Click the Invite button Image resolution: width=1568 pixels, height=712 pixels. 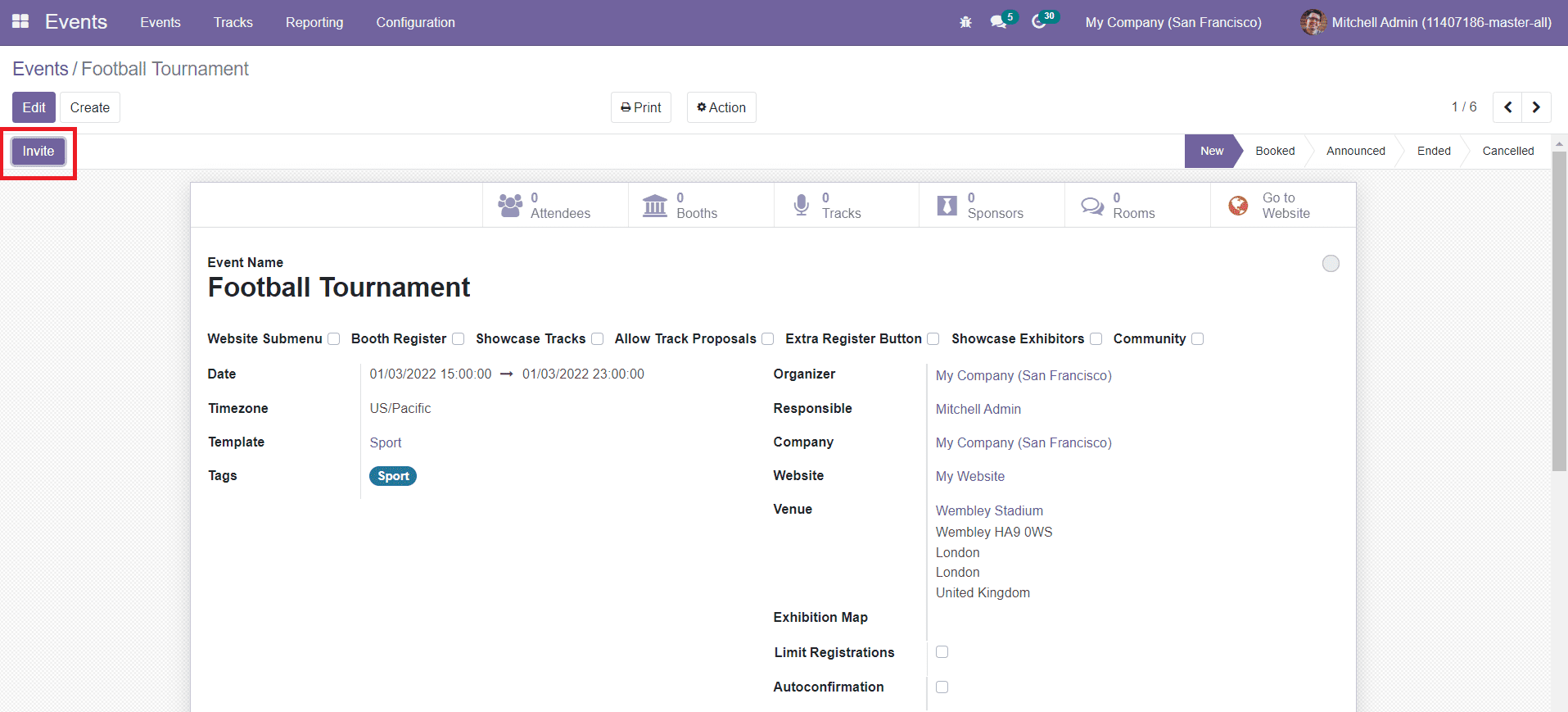tap(38, 151)
